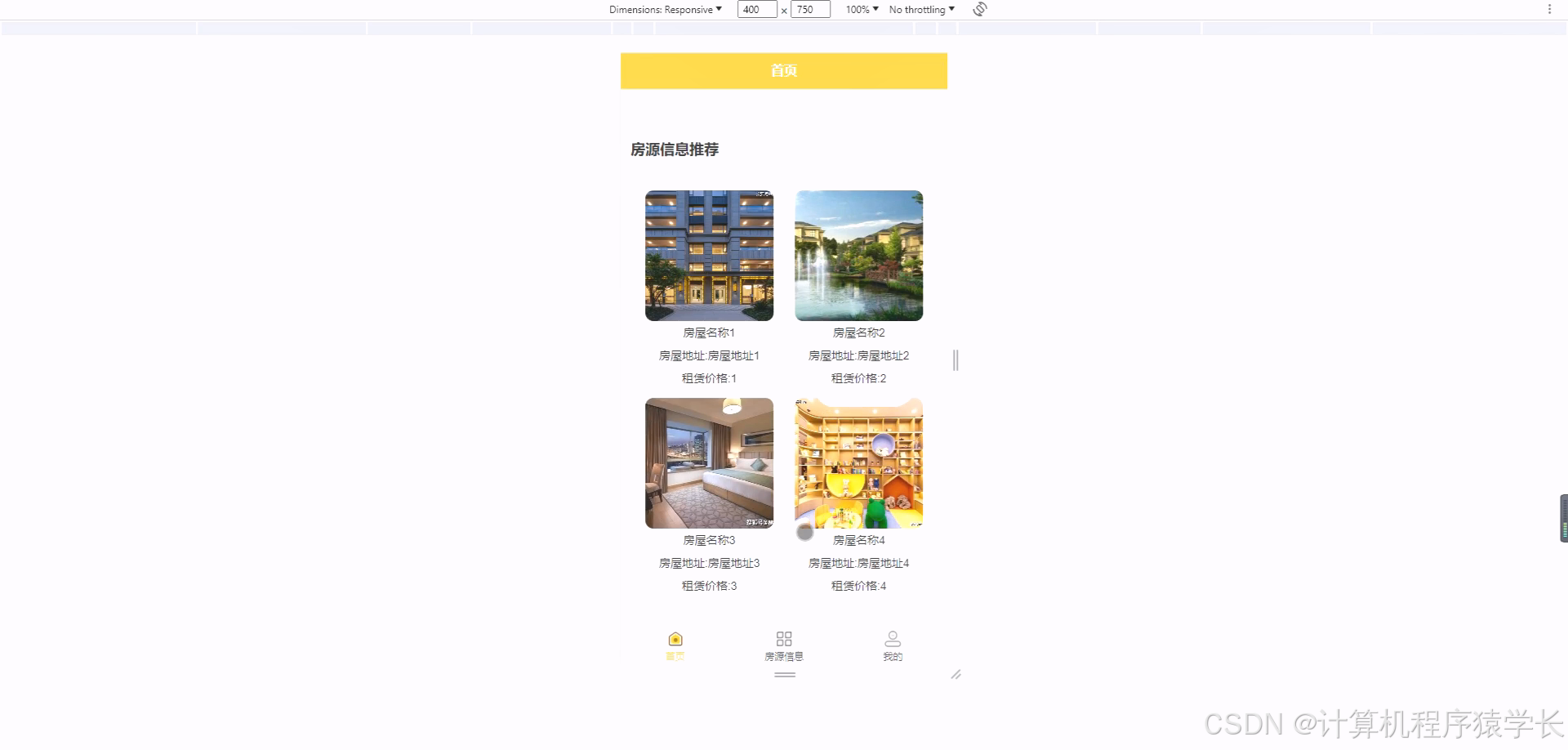Screen dimensions: 1568x750
Task: Open the Dimensions: Responsive dropdown
Action: click(x=663, y=9)
